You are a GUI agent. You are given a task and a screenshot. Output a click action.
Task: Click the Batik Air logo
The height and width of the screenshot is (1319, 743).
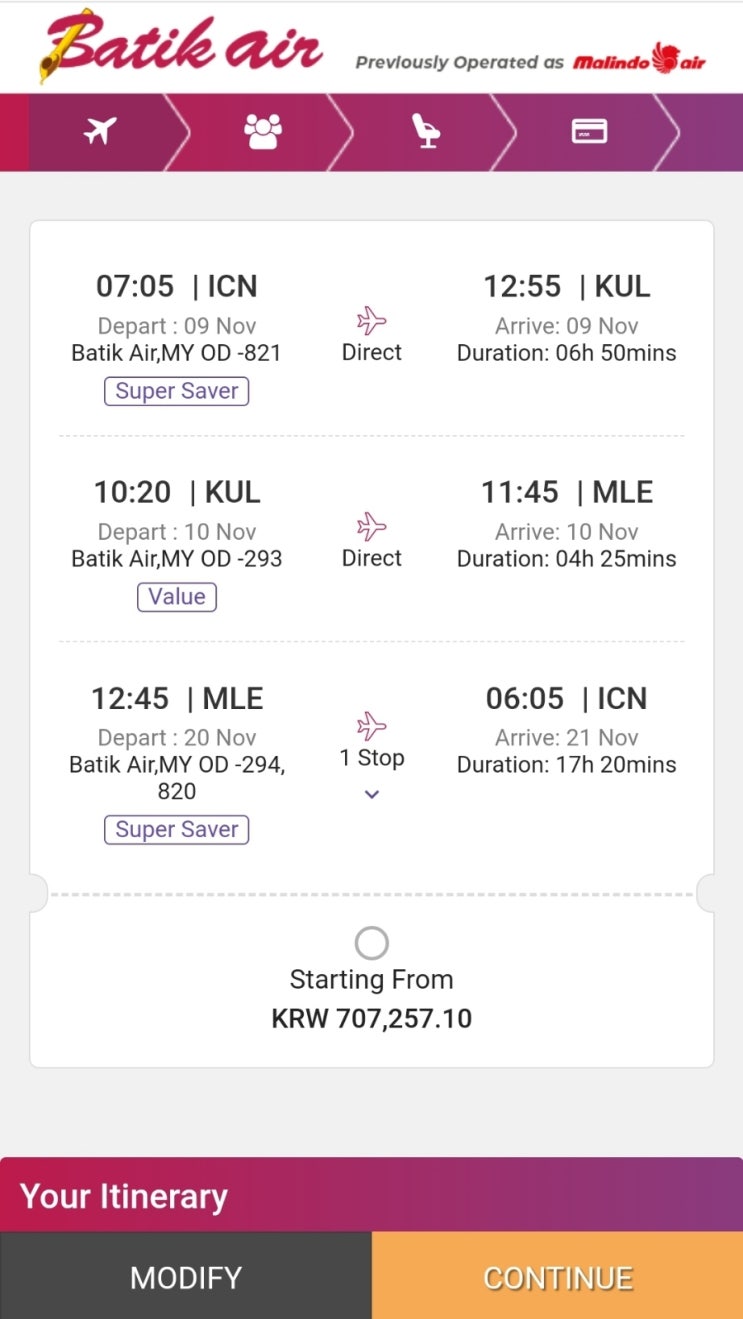pyautogui.click(x=182, y=46)
